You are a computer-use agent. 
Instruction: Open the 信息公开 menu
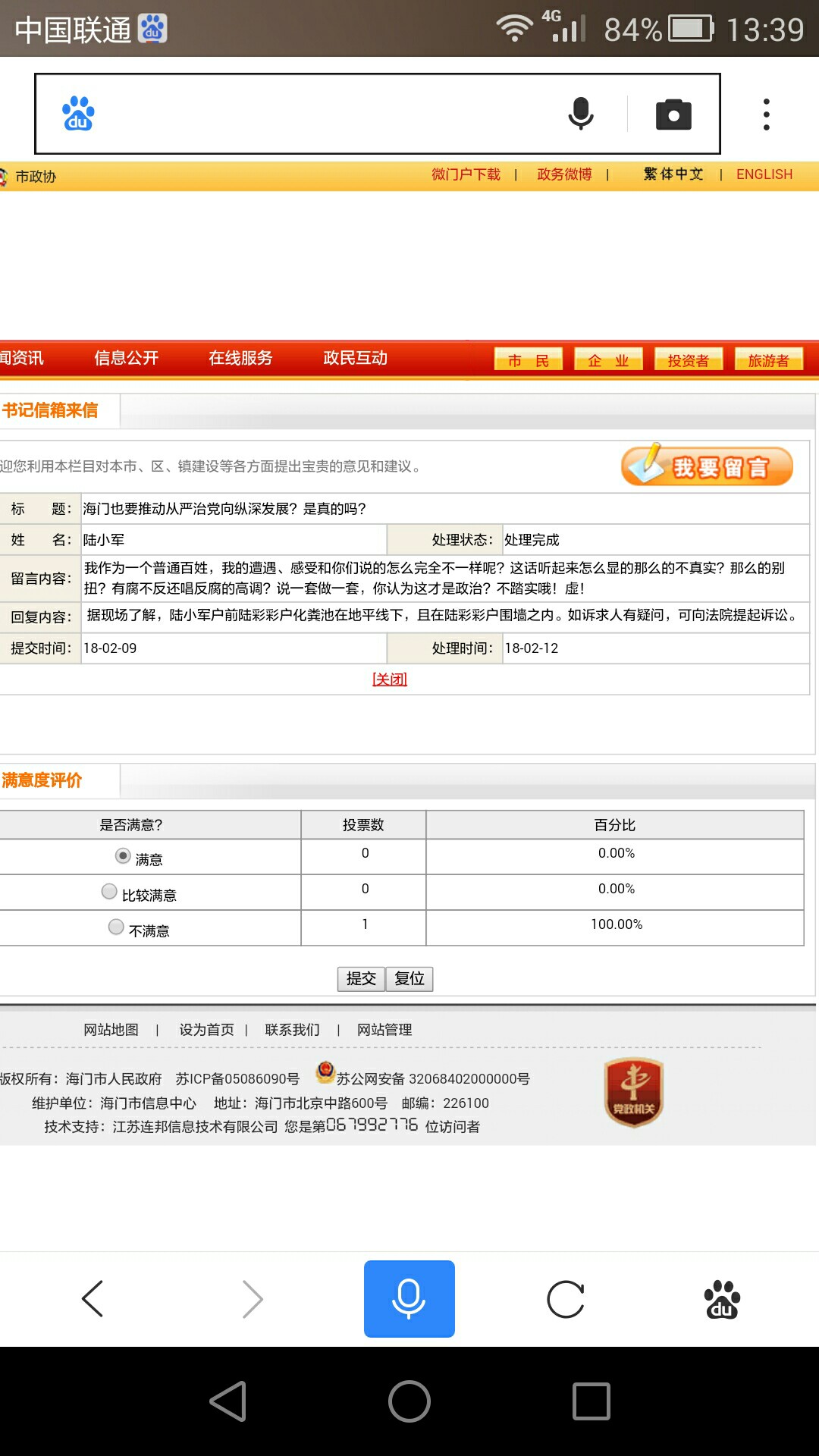point(126,358)
